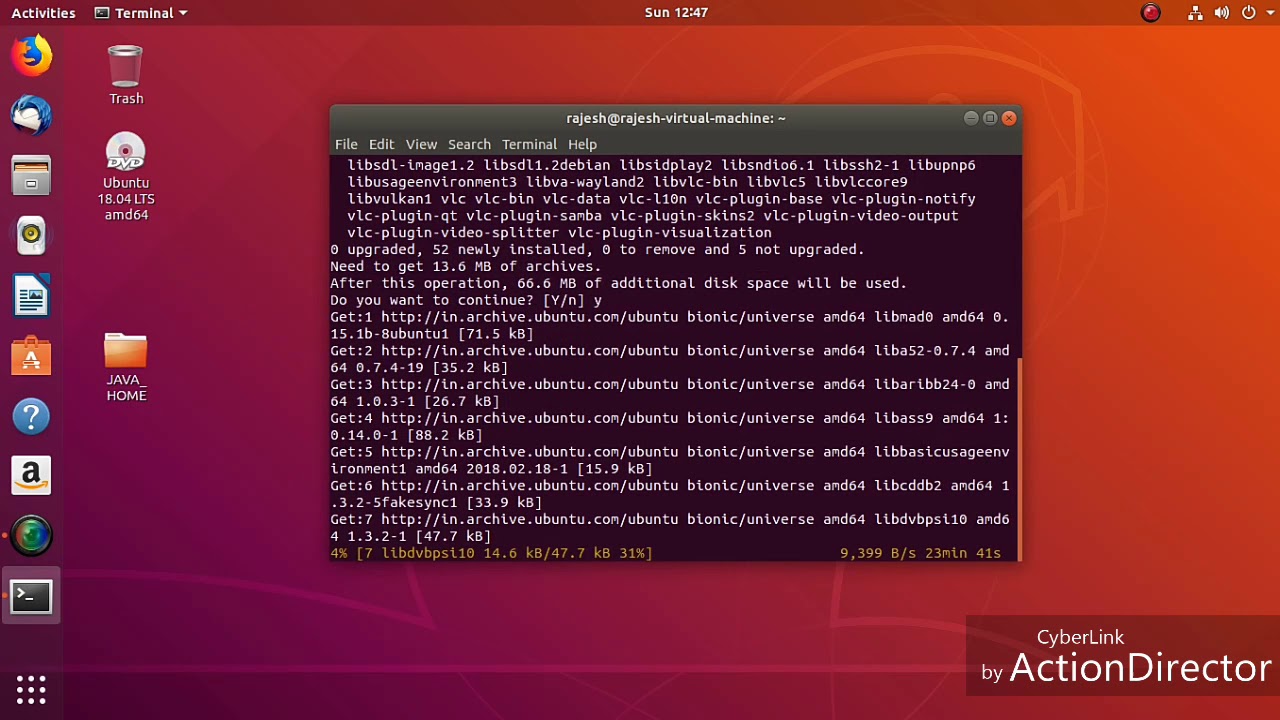Open the clock showing Sun 12:47
The width and height of the screenshot is (1280, 720).
coord(676,13)
